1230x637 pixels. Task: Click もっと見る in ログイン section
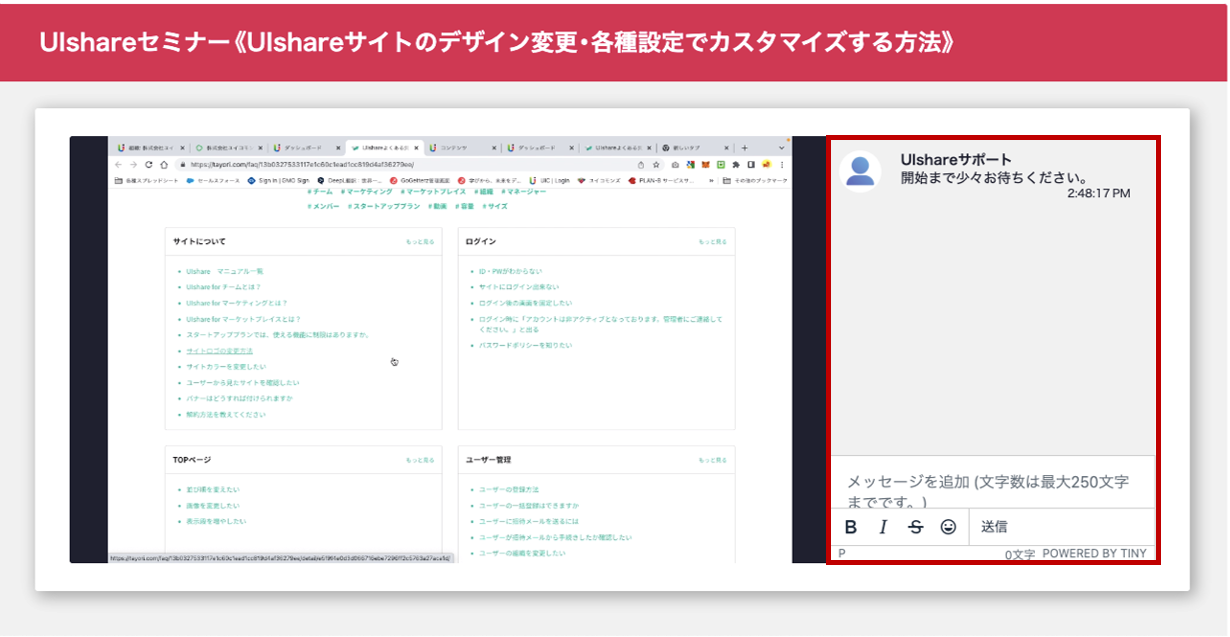[713, 242]
